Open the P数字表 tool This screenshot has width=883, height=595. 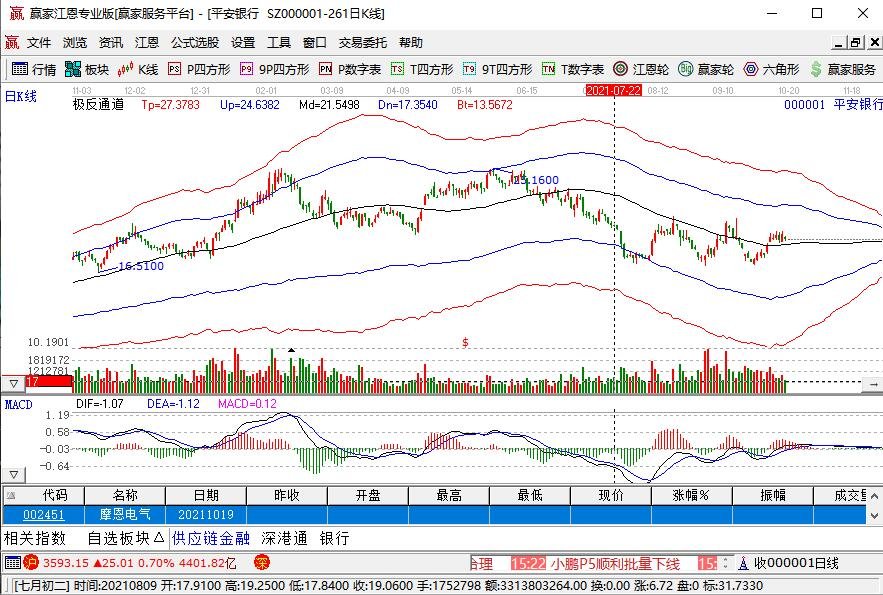[x=350, y=69]
